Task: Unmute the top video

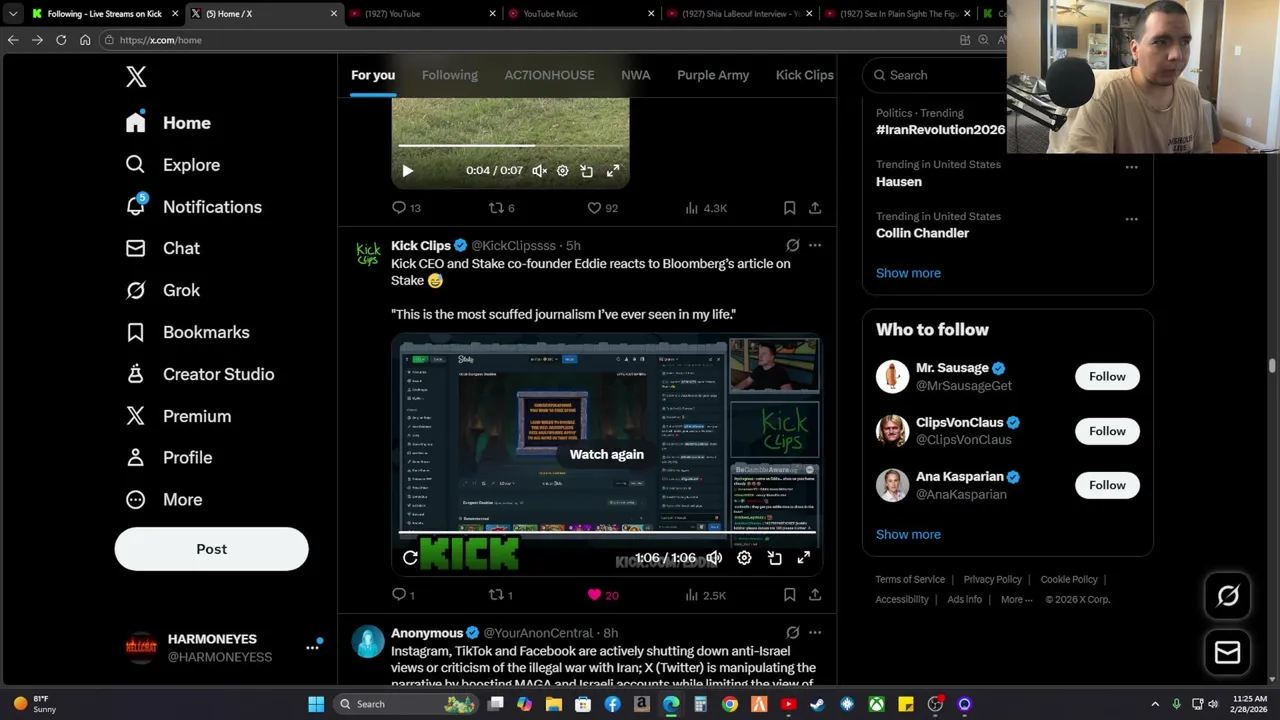Action: pyautogui.click(x=539, y=171)
